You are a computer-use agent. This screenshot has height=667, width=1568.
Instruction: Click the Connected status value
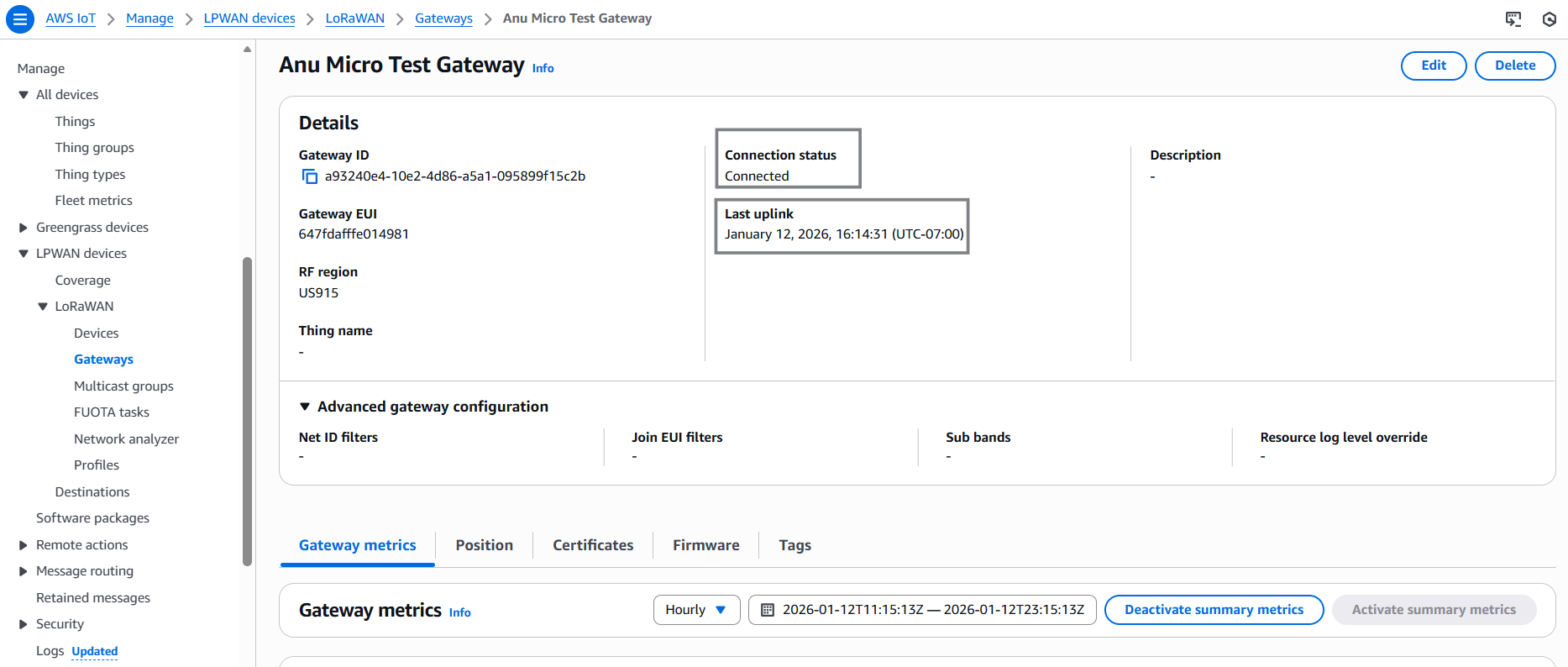[757, 176]
